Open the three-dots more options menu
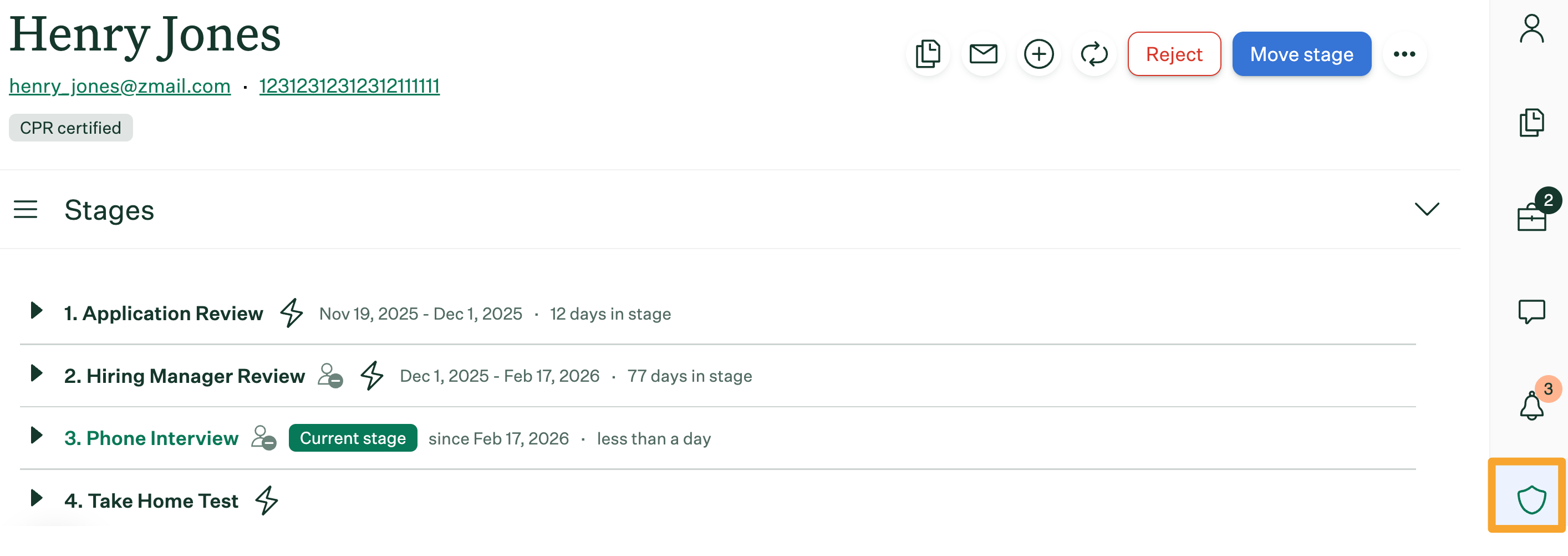1568x556 pixels. [1404, 54]
